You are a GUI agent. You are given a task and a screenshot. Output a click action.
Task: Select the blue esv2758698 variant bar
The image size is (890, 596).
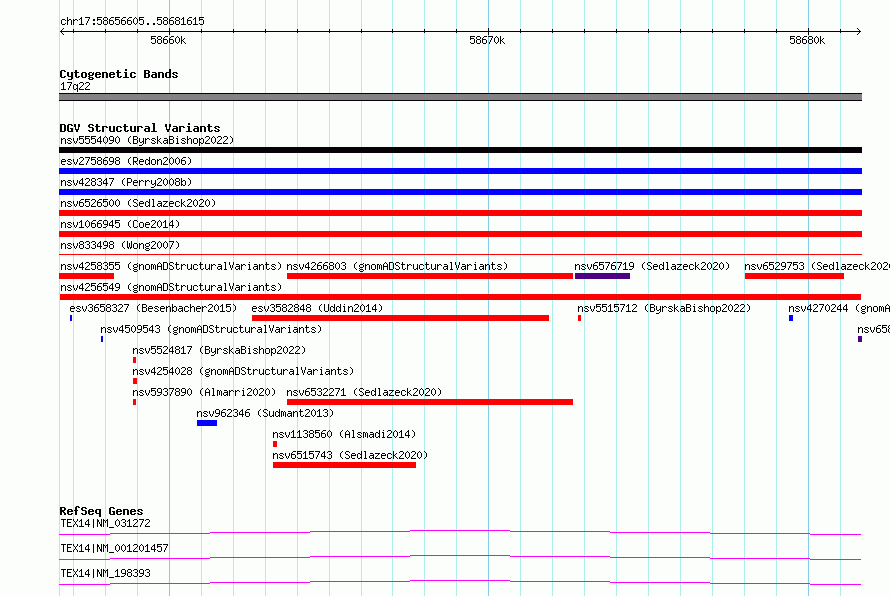(x=460, y=171)
